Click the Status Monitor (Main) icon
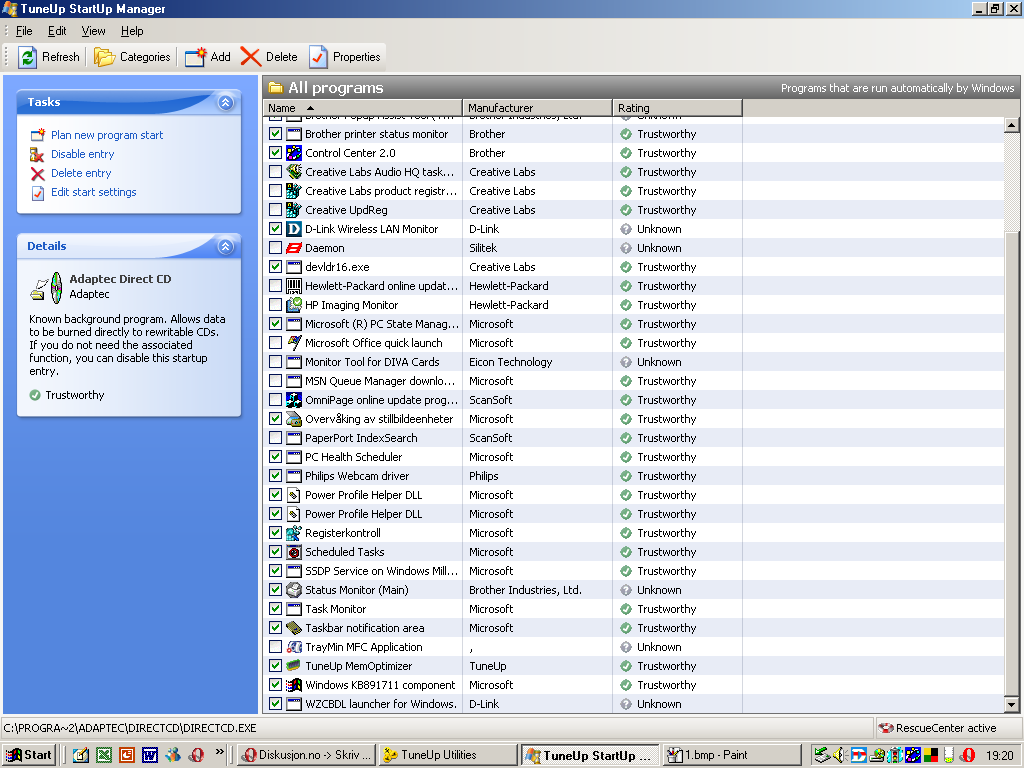This screenshot has width=1024, height=768. pos(294,590)
